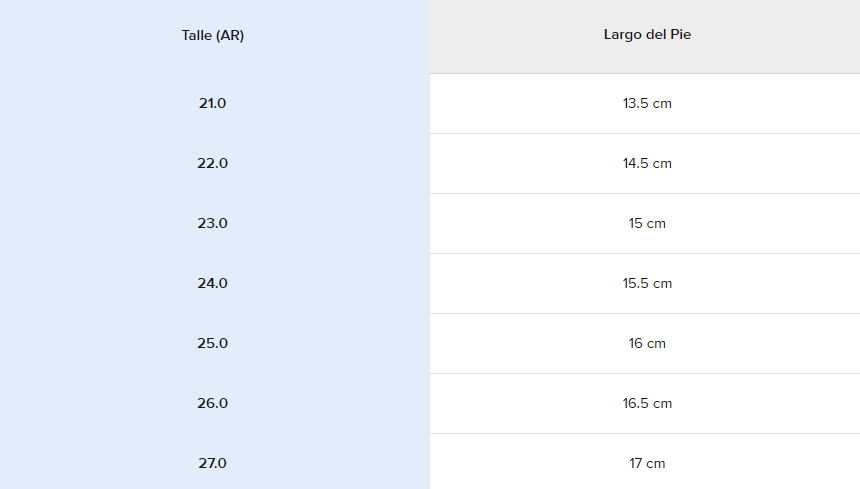Click the 16.5 cm foot length cell
The image size is (860, 489).
point(647,403)
